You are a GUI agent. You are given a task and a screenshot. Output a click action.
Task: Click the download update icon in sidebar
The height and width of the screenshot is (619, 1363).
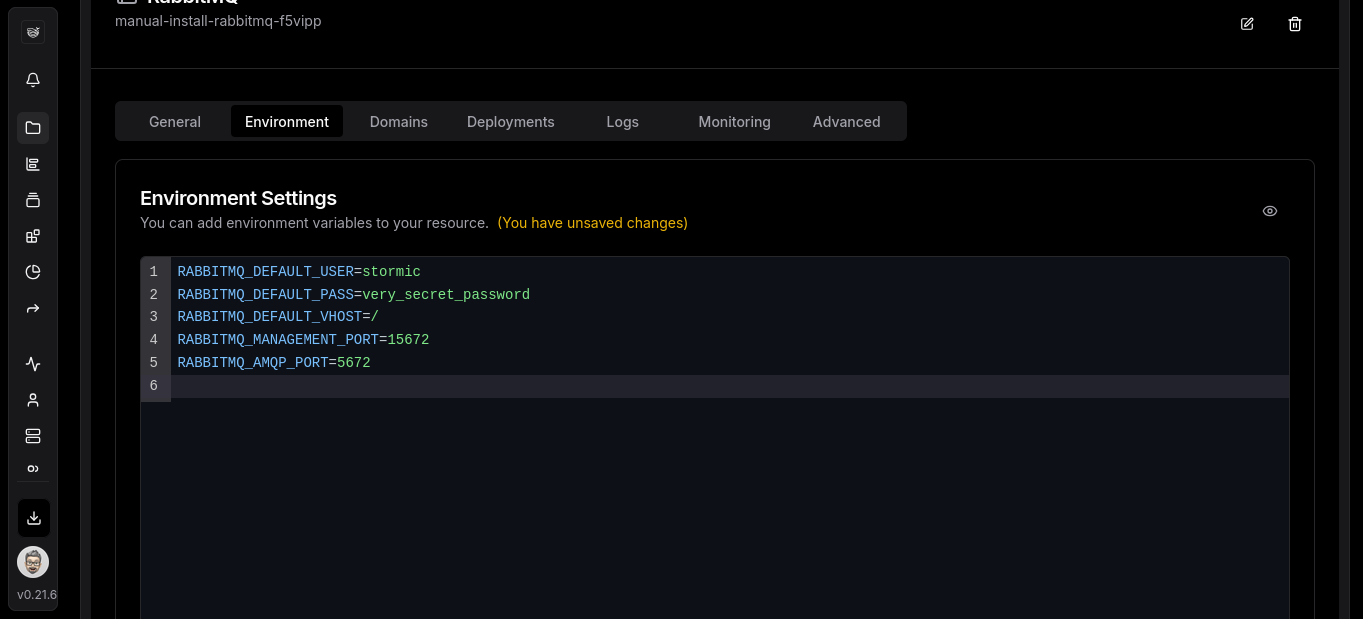[33, 518]
